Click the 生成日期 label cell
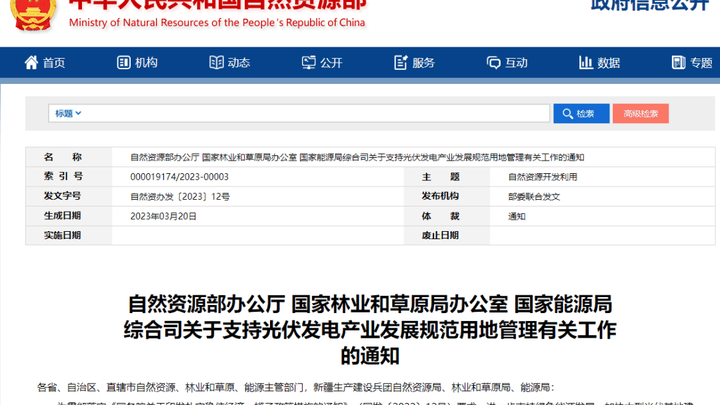 coord(69,216)
